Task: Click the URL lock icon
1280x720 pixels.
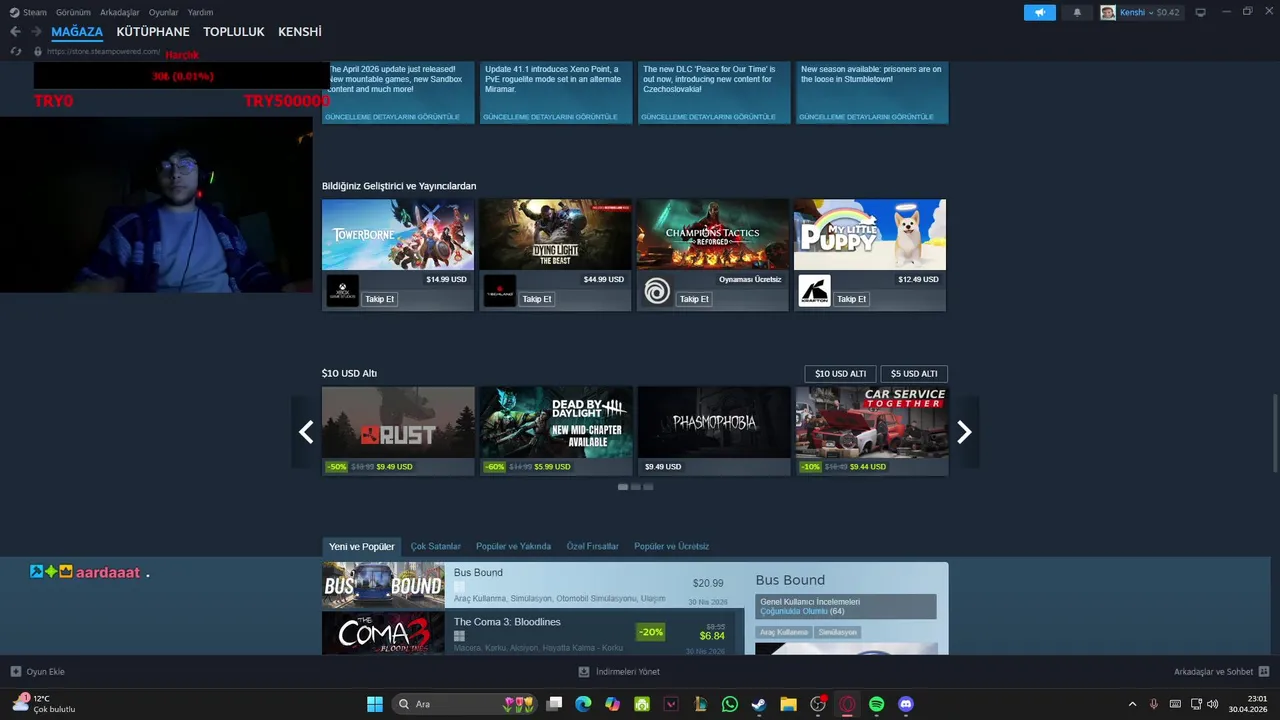Action: [x=38, y=51]
